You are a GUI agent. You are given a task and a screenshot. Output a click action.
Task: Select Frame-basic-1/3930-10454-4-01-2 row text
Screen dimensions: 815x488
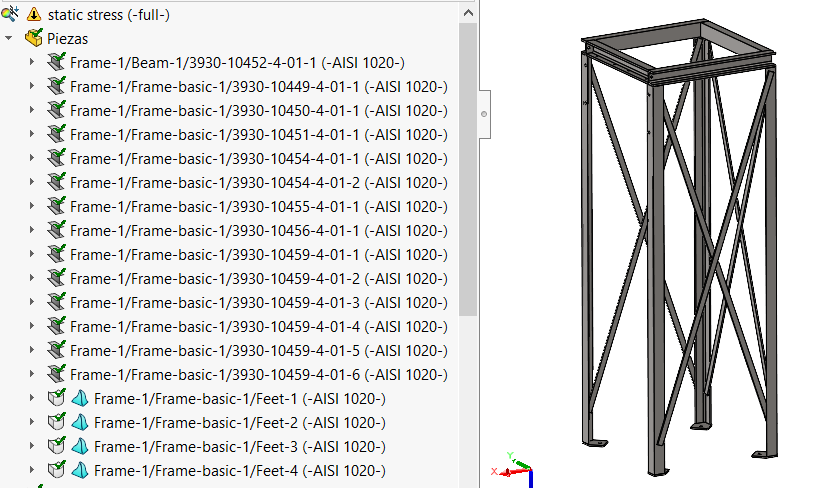(x=259, y=183)
